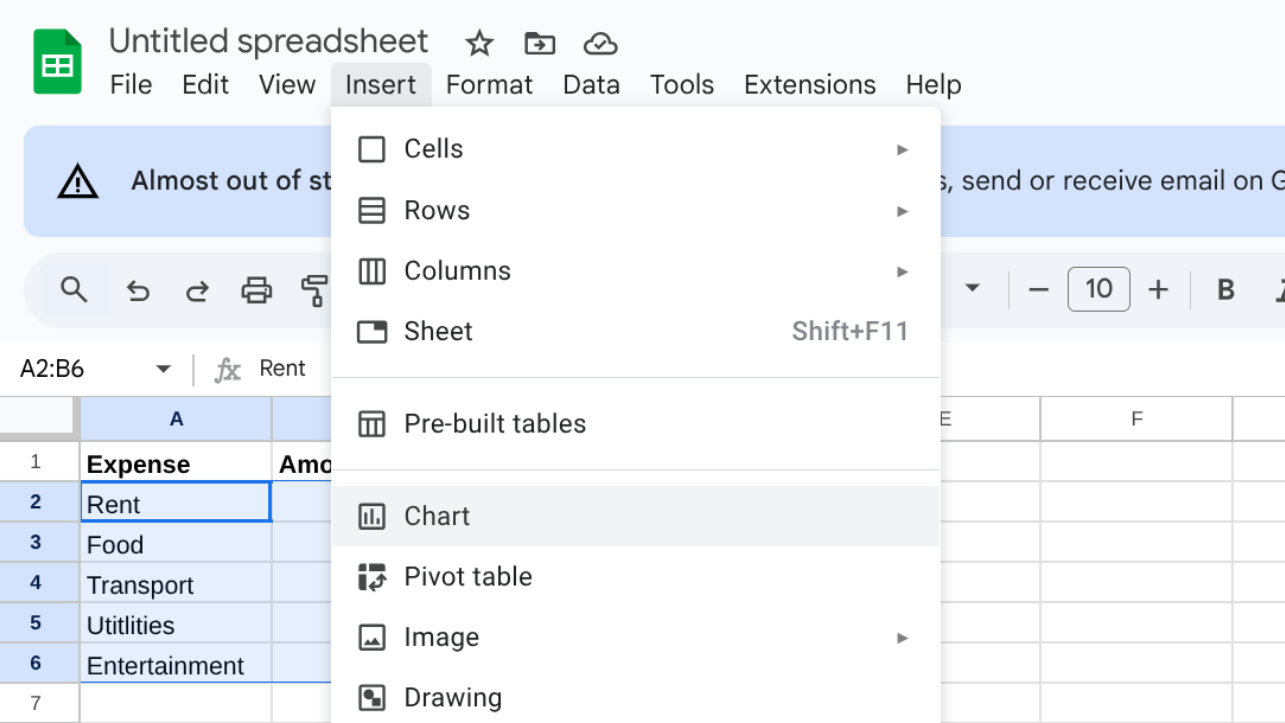The image size is (1285, 723).
Task: Check document status via the cloud icon
Action: [599, 43]
